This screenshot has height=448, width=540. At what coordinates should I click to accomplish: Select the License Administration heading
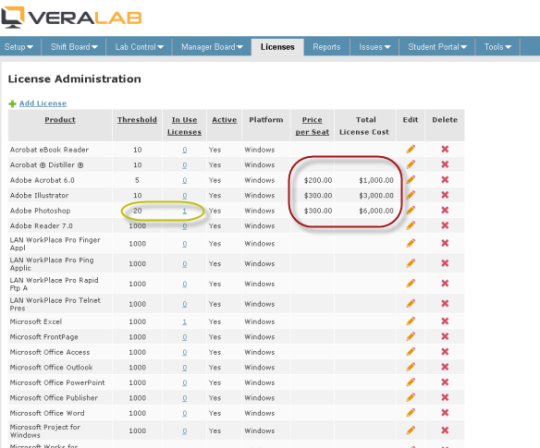tap(74, 79)
